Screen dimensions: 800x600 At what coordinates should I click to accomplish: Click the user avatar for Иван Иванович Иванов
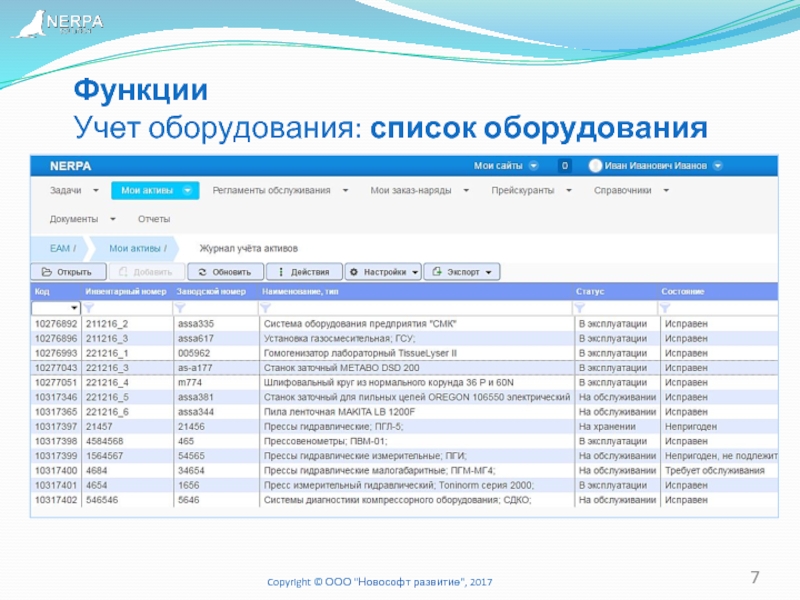(596, 166)
